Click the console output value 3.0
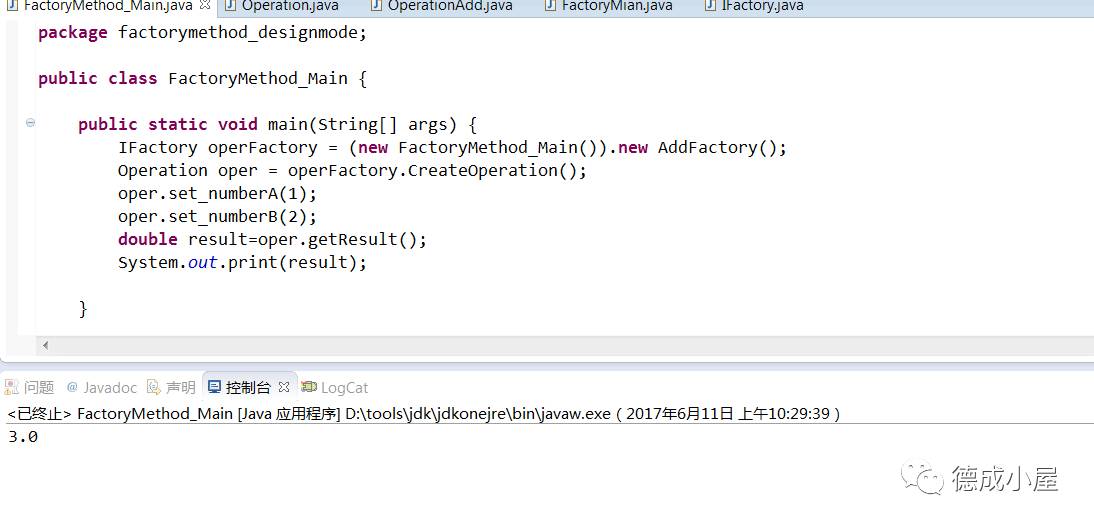 coord(23,438)
